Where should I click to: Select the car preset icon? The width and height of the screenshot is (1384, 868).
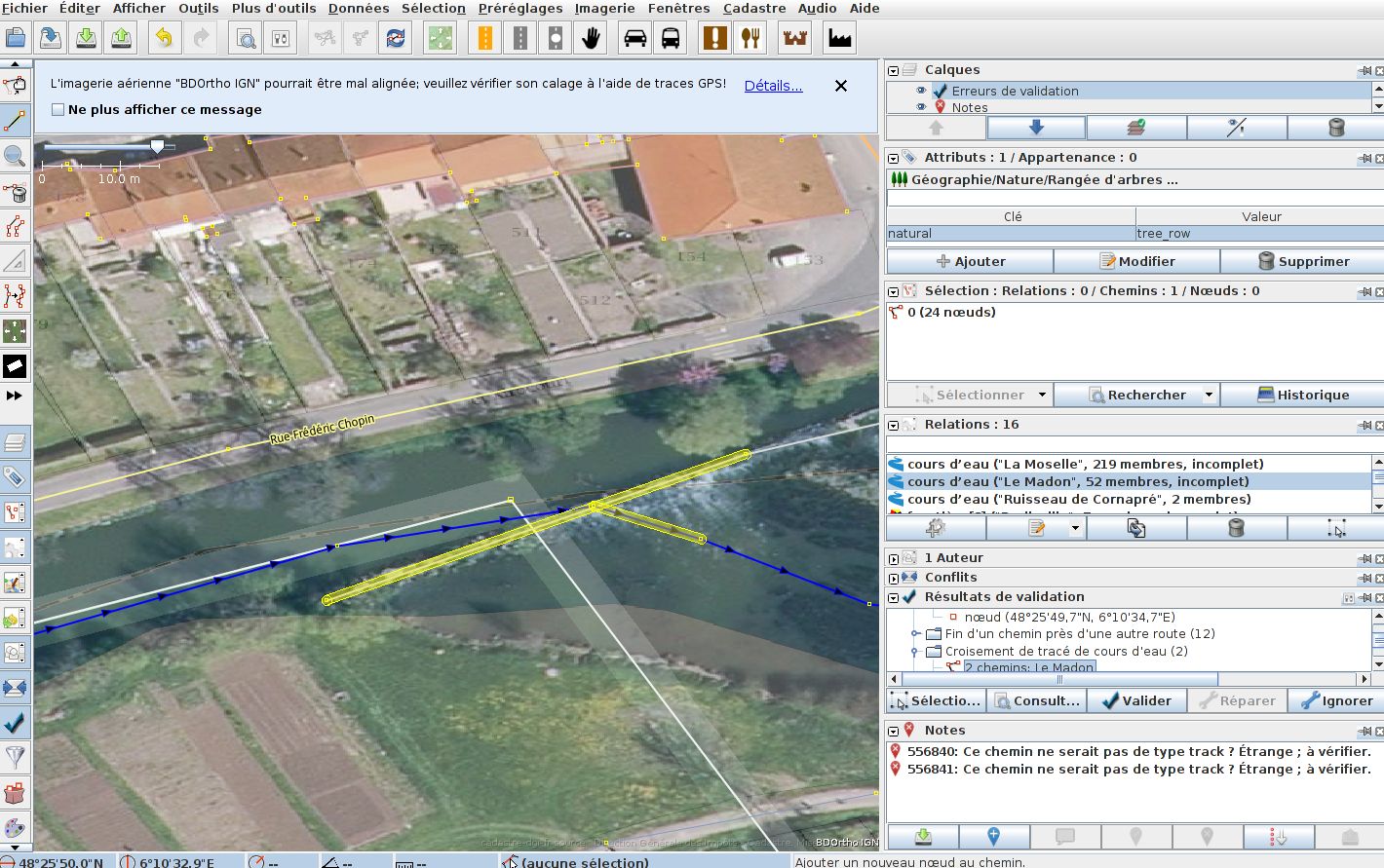(x=634, y=38)
